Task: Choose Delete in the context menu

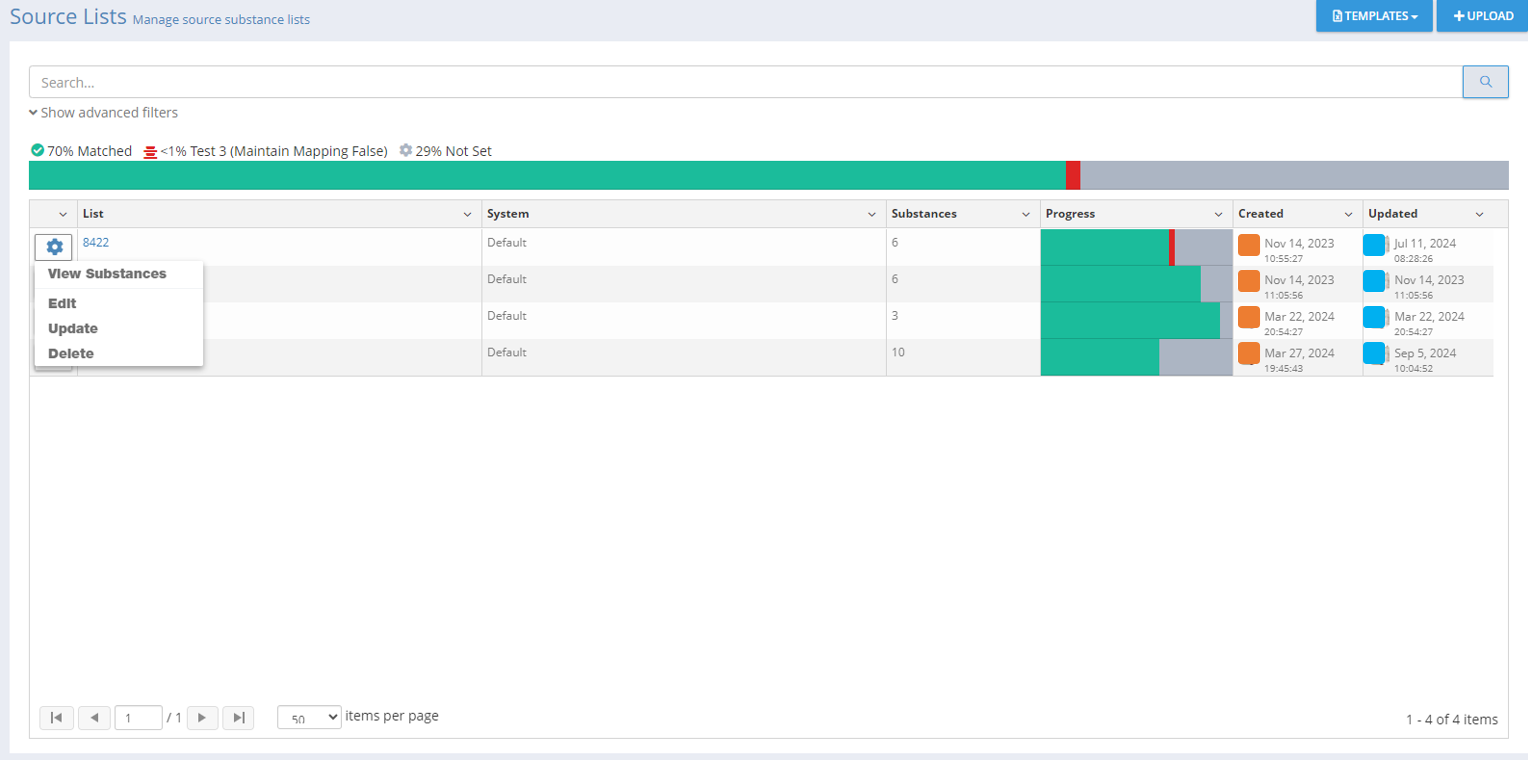Action: coord(71,353)
